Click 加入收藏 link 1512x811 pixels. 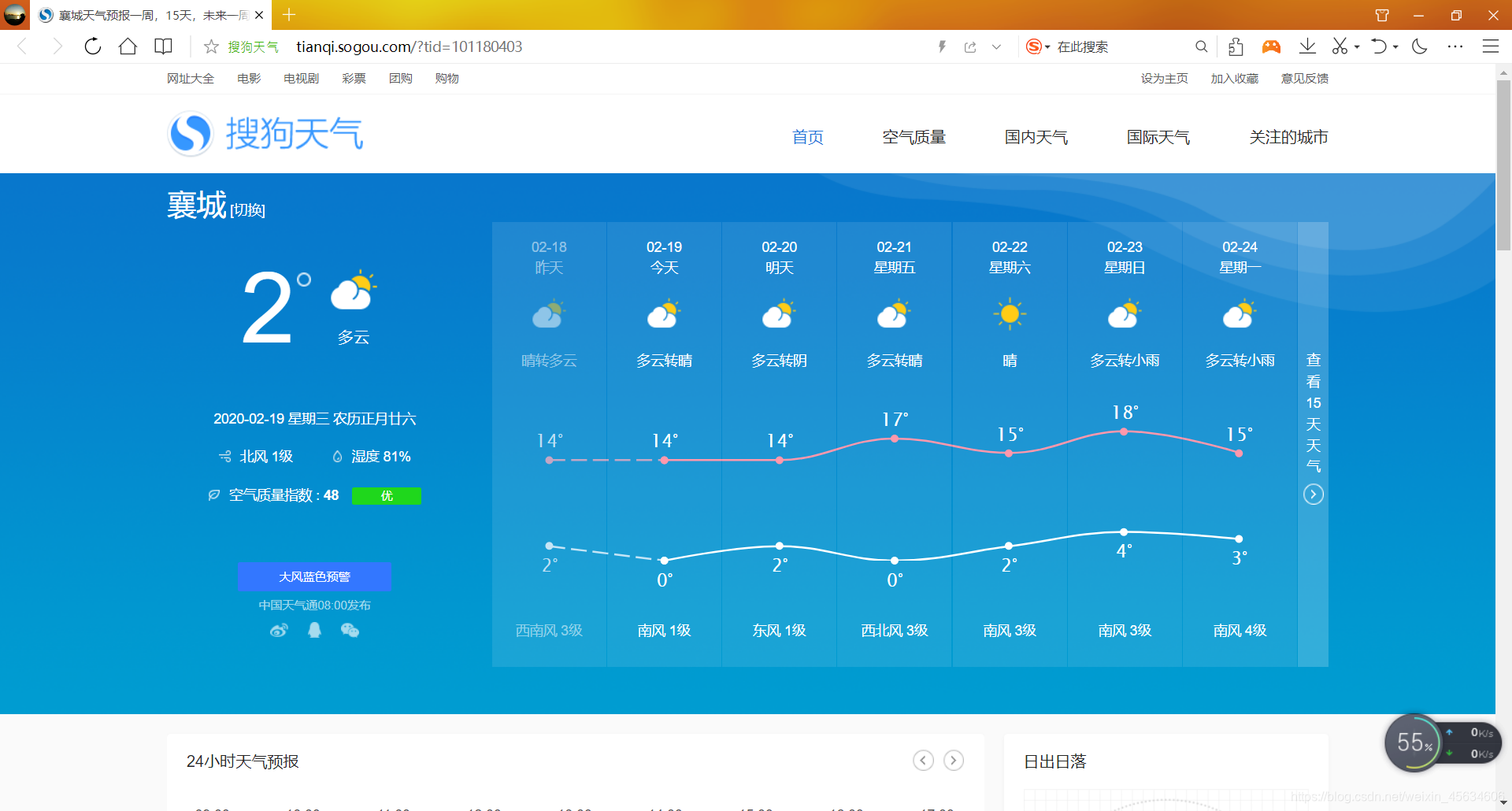(1234, 78)
